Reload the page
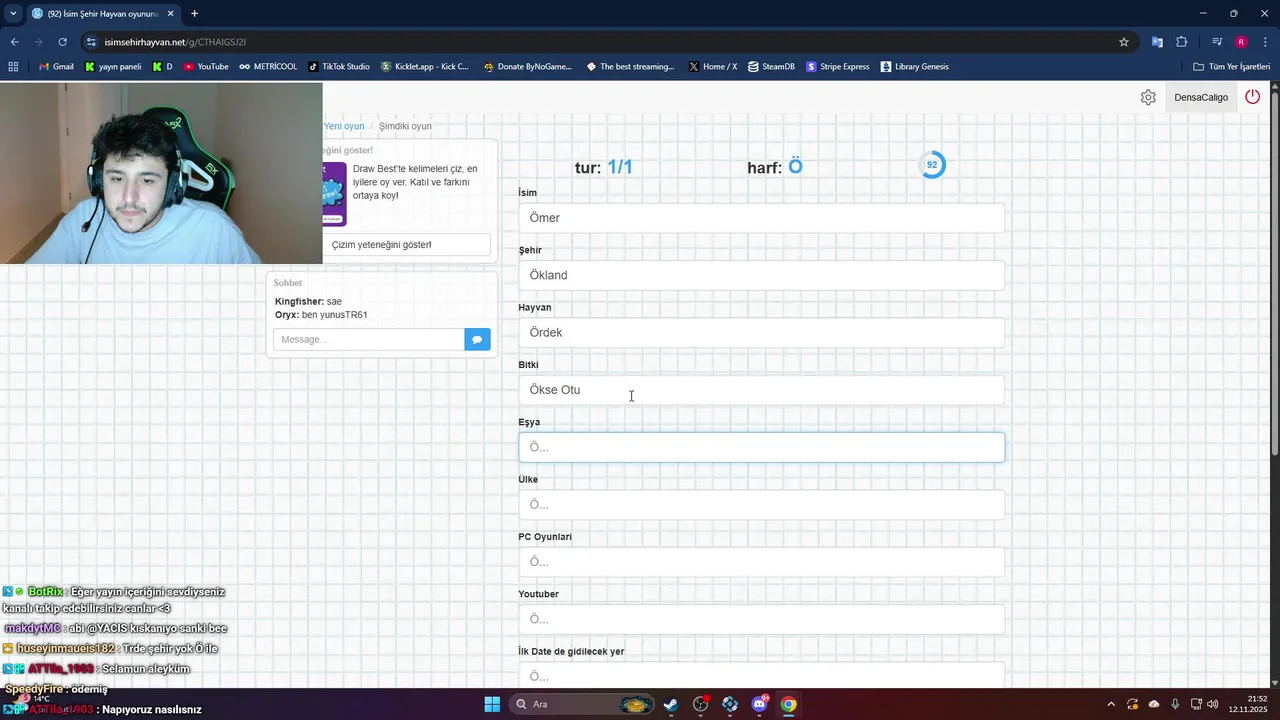Viewport: 1280px width, 720px height. tap(62, 42)
